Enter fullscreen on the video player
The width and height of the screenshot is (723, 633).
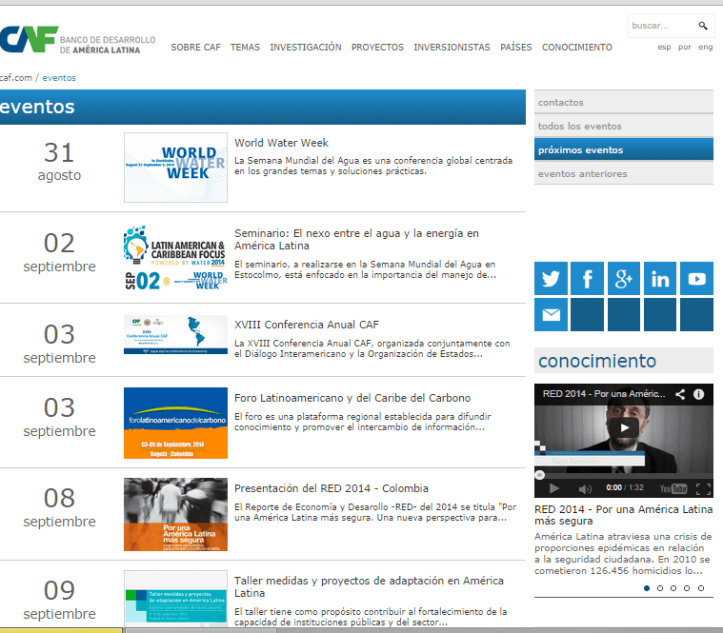[x=702, y=488]
